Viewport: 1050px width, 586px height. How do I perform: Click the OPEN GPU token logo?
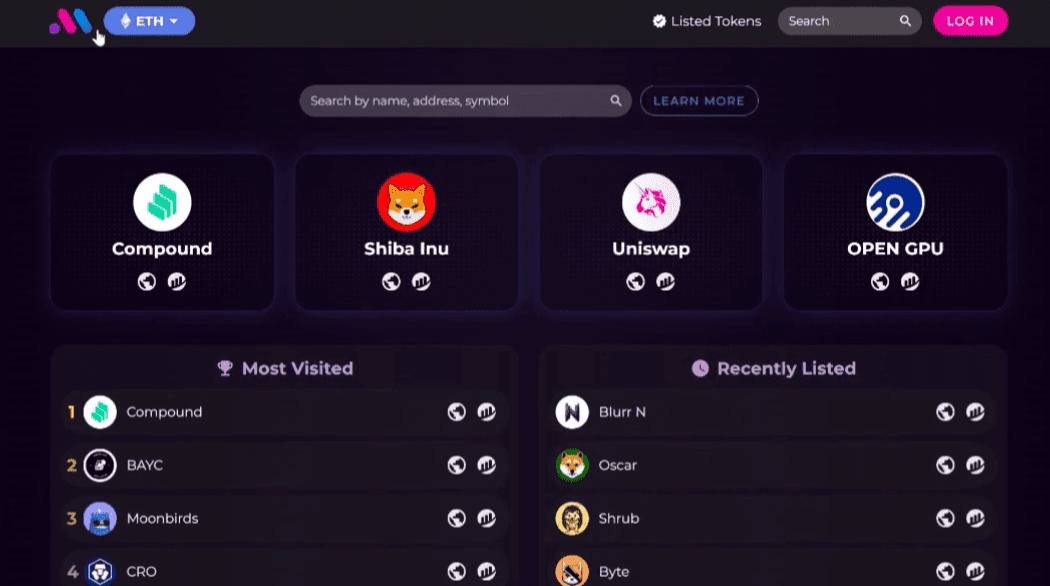pos(895,202)
